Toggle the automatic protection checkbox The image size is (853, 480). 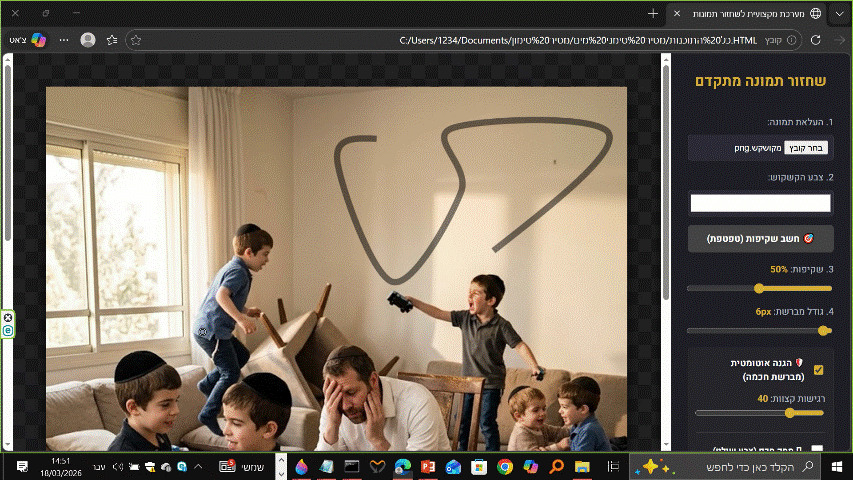(x=818, y=370)
